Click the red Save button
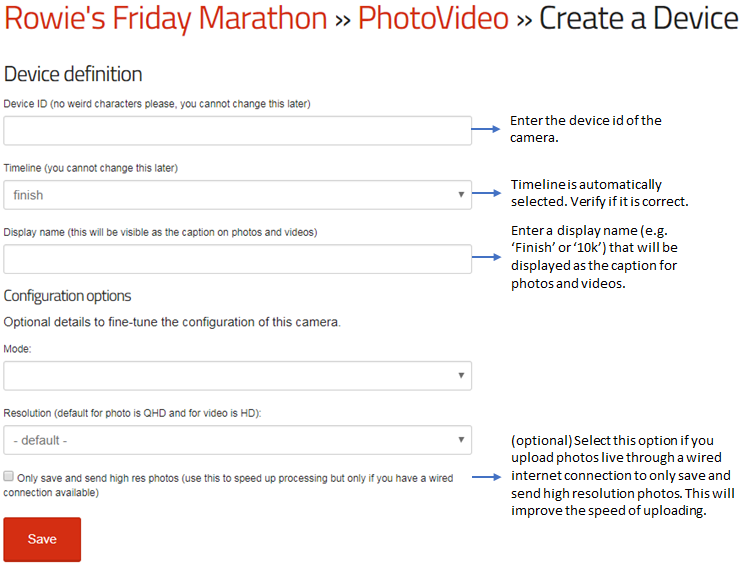Viewport: 746px width, 568px height. 42,539
